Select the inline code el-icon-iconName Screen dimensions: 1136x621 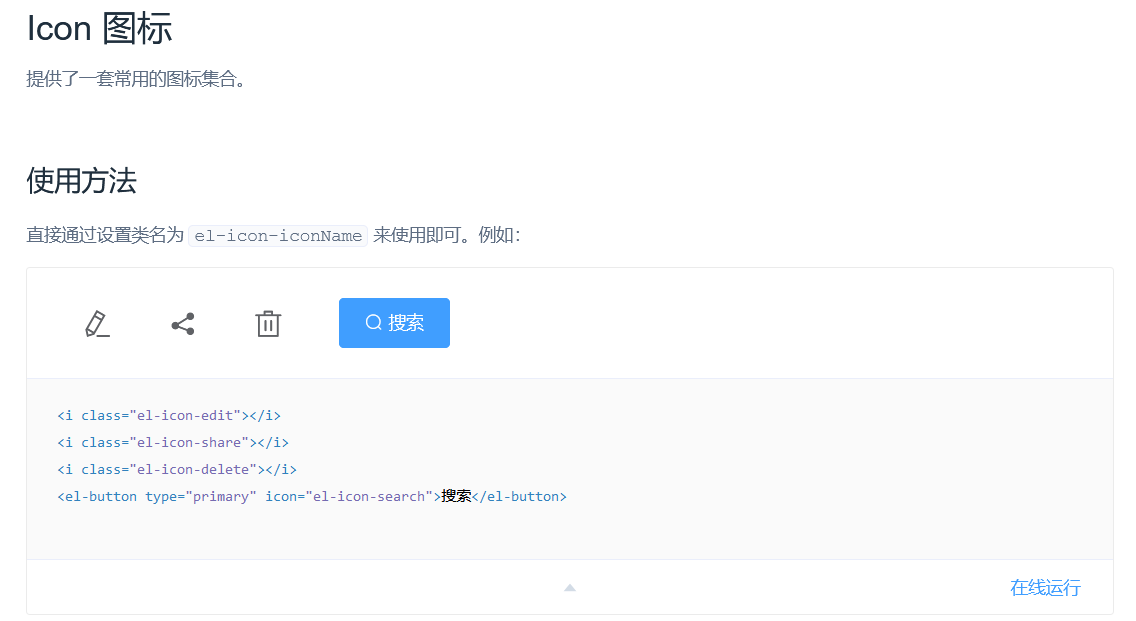click(278, 236)
